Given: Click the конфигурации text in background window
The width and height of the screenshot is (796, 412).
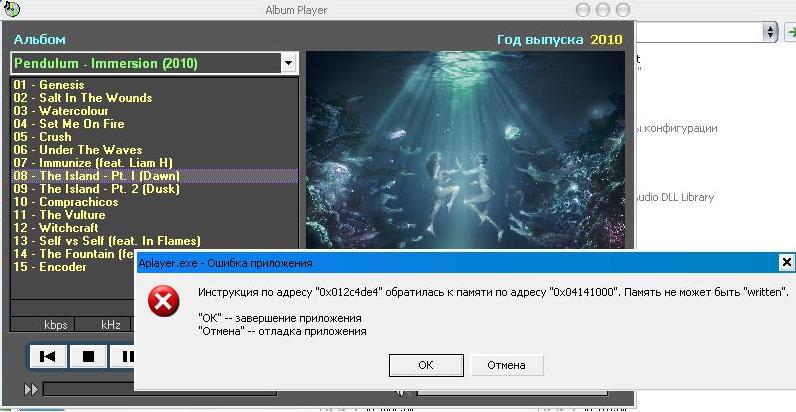Looking at the screenshot, I should (680, 128).
